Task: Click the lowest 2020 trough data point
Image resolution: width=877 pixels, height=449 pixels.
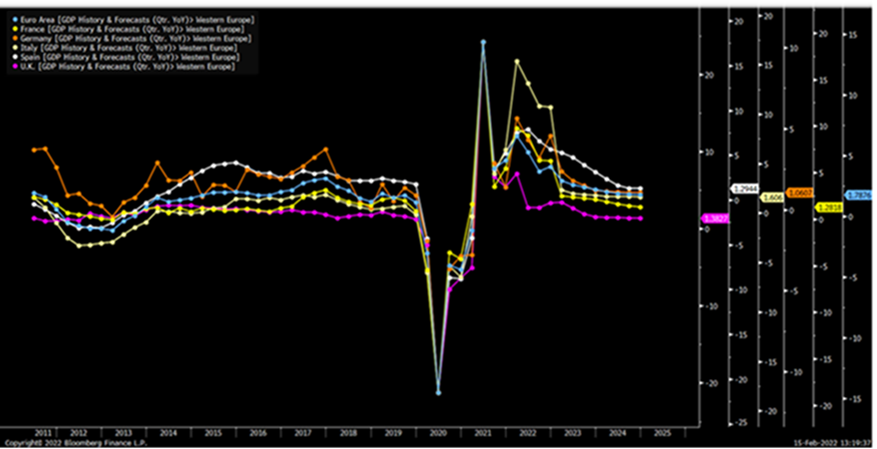Action: [x=438, y=393]
